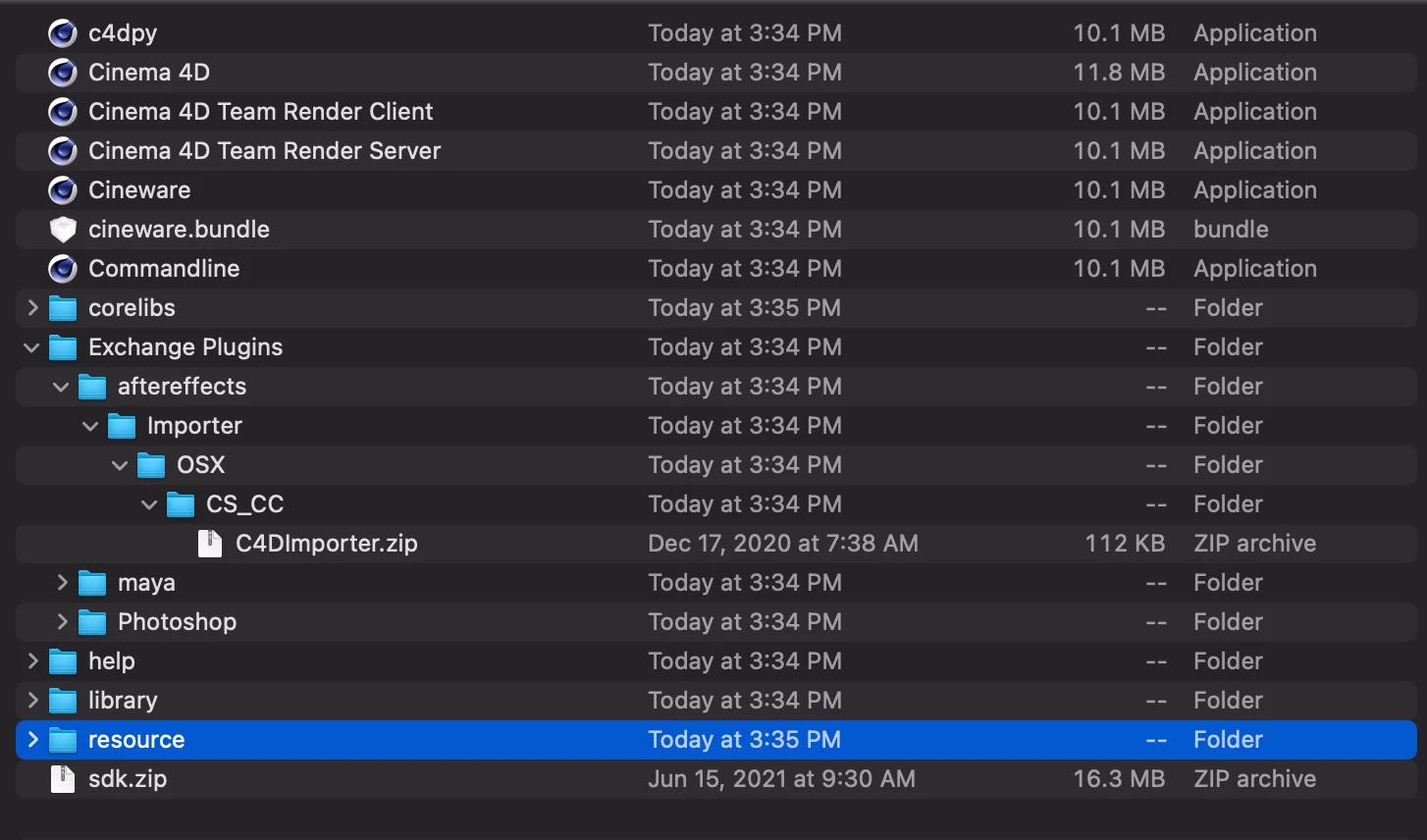The height and width of the screenshot is (840, 1427).
Task: Click the Photoshop folder icon
Action: tap(92, 622)
